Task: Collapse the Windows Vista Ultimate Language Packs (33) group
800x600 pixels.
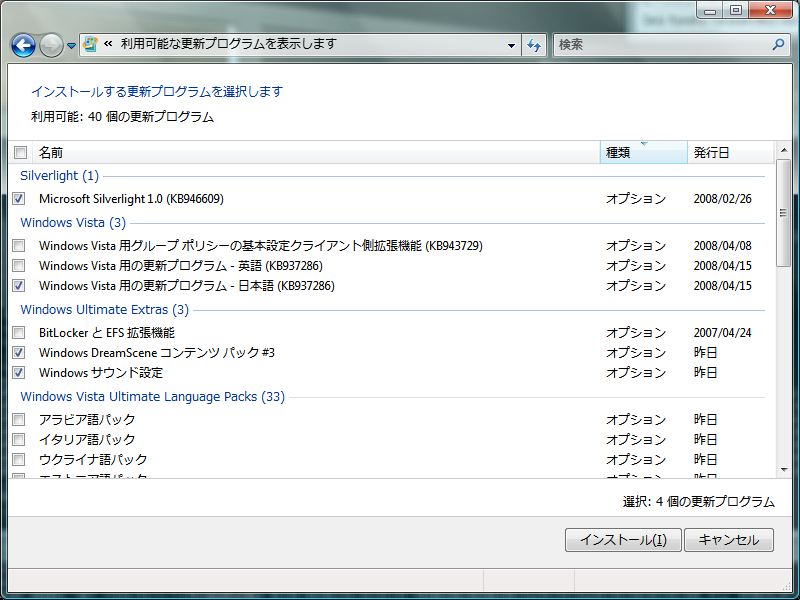Action: click(153, 396)
